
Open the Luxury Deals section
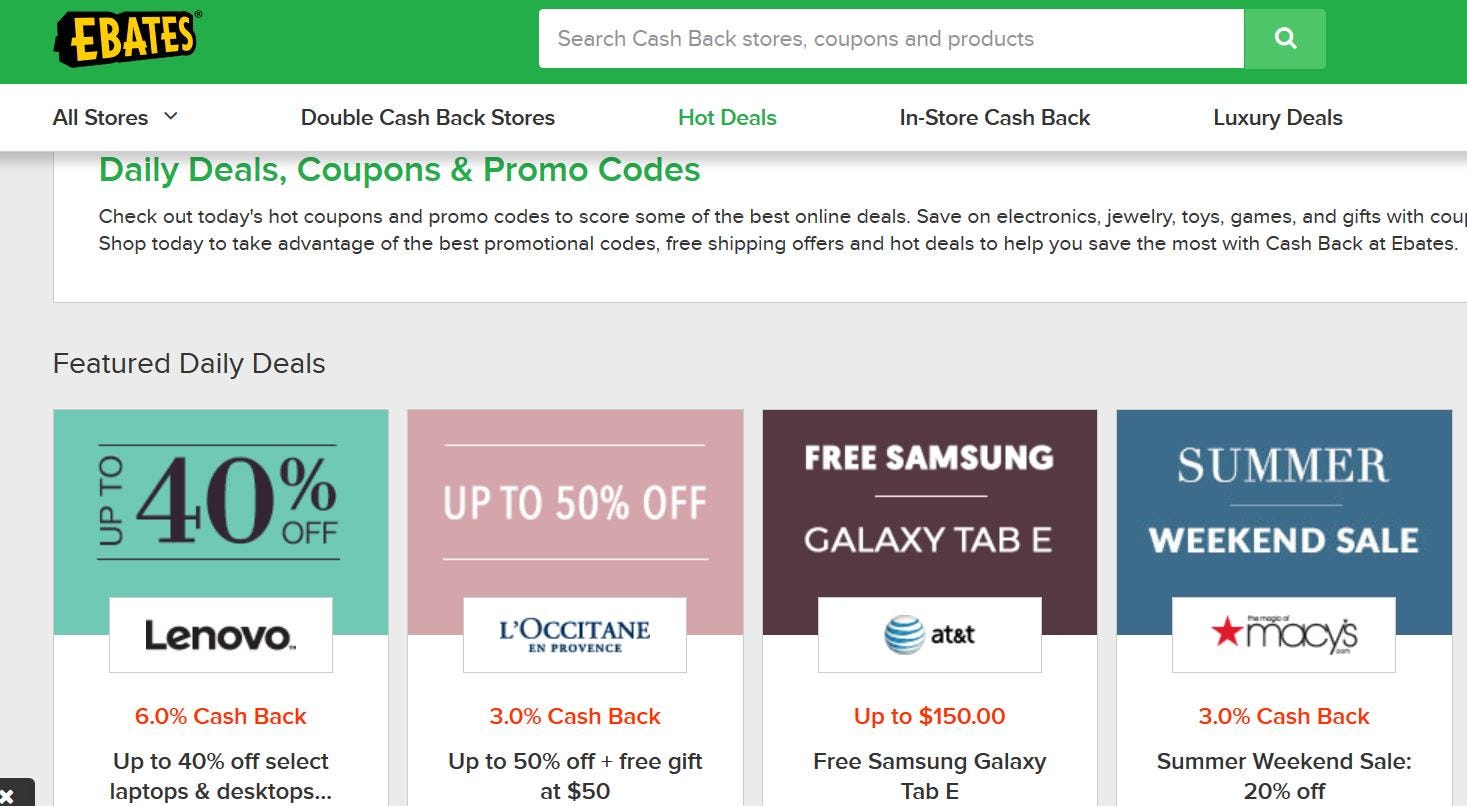(x=1277, y=117)
